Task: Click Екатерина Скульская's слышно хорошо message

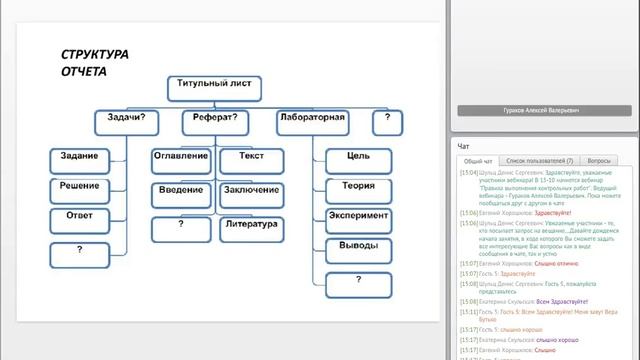Action: click(519, 340)
